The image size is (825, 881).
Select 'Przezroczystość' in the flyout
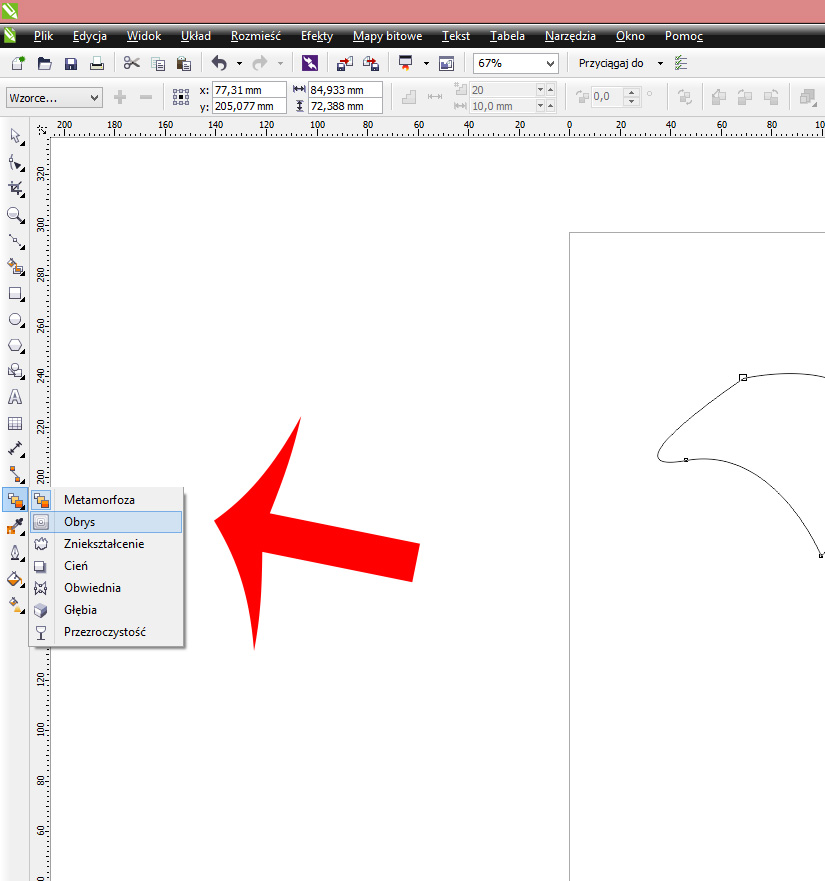coord(105,632)
